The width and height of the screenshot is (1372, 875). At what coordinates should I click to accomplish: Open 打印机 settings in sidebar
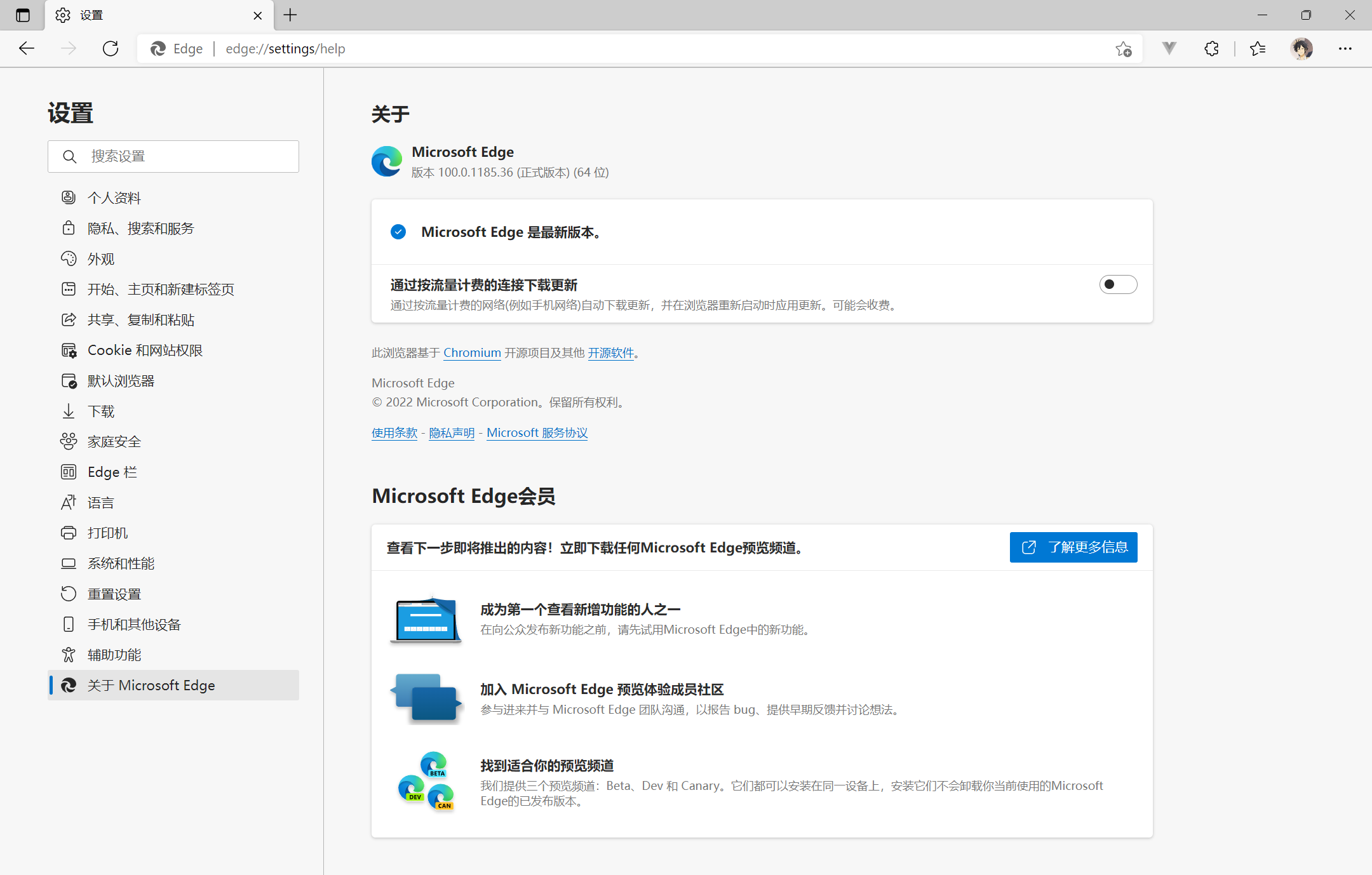tap(107, 533)
